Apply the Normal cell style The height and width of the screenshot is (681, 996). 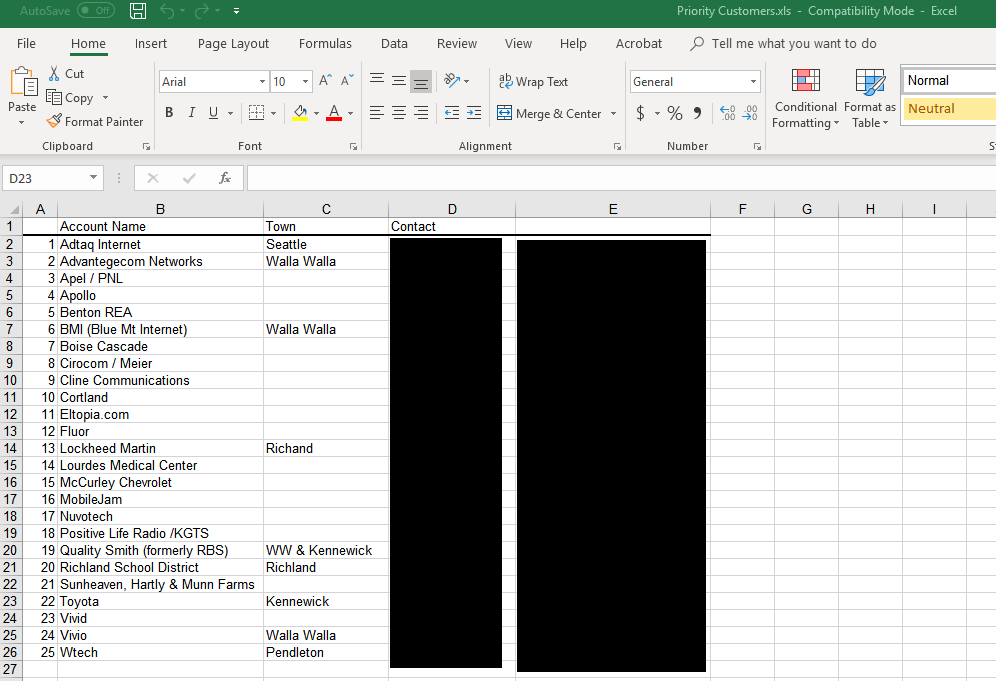948,81
